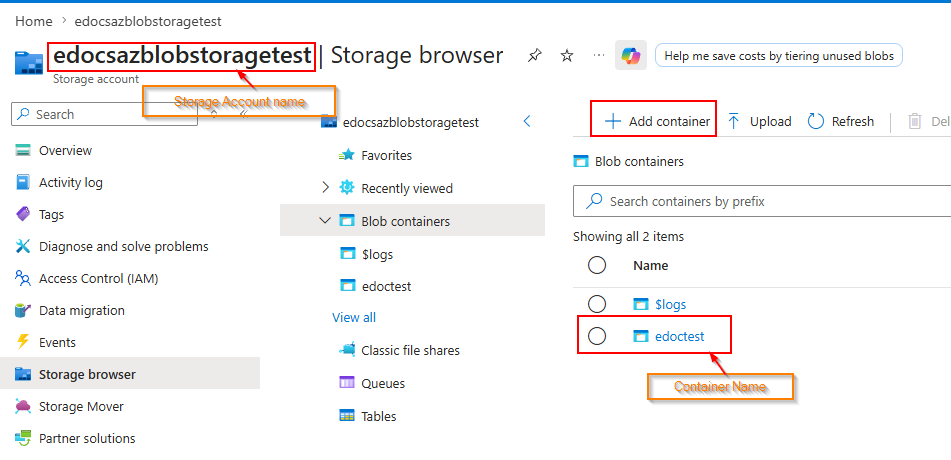
Task: Click the Upload toolbar button
Action: pyautogui.click(x=759, y=121)
